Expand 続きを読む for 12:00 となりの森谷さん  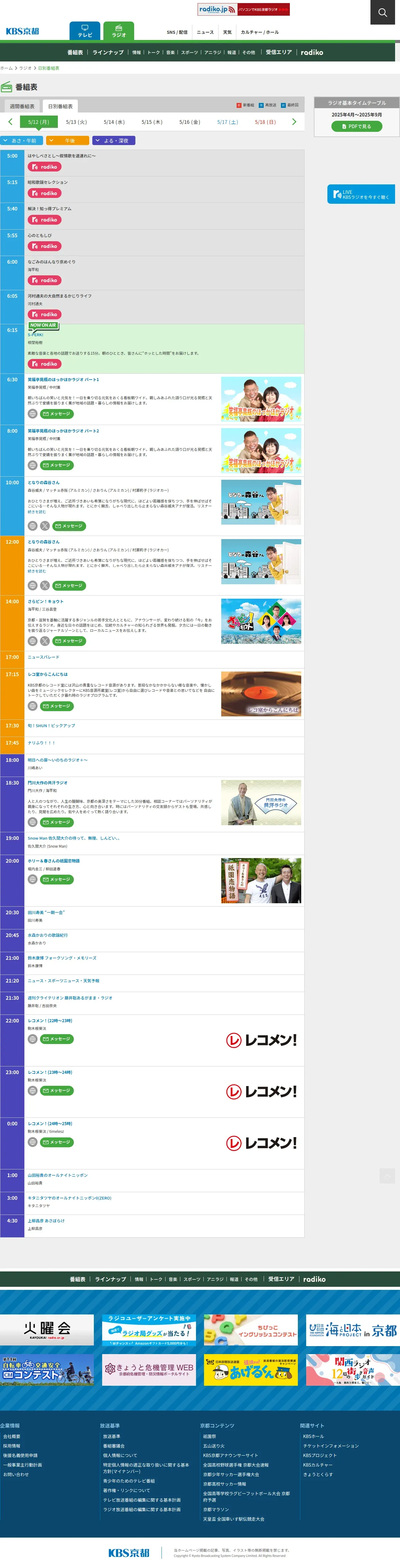37,571
